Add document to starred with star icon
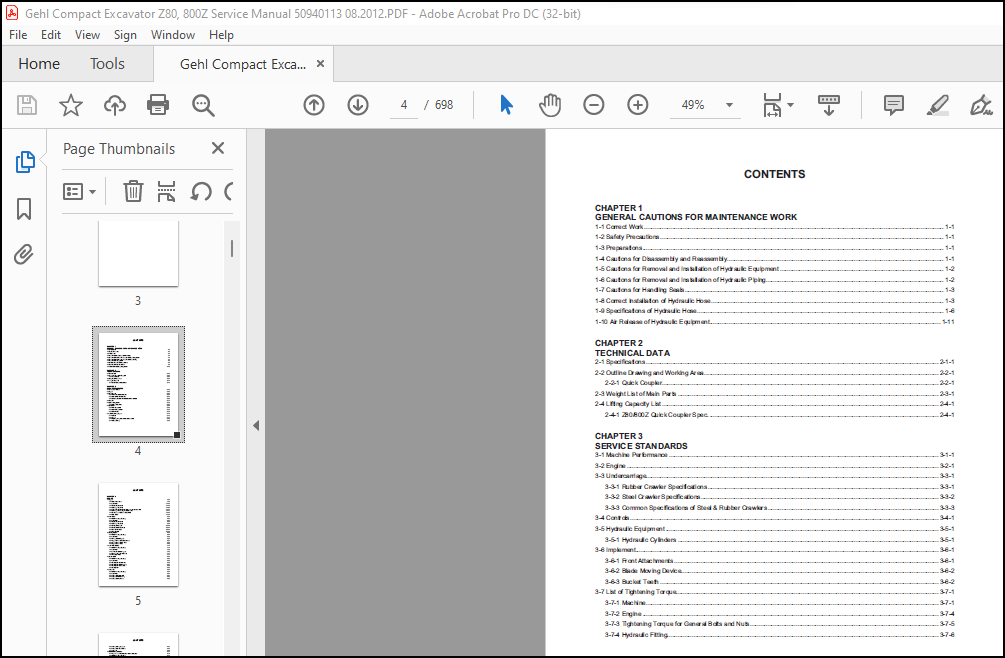Image resolution: width=1005 pixels, height=658 pixels. [71, 104]
